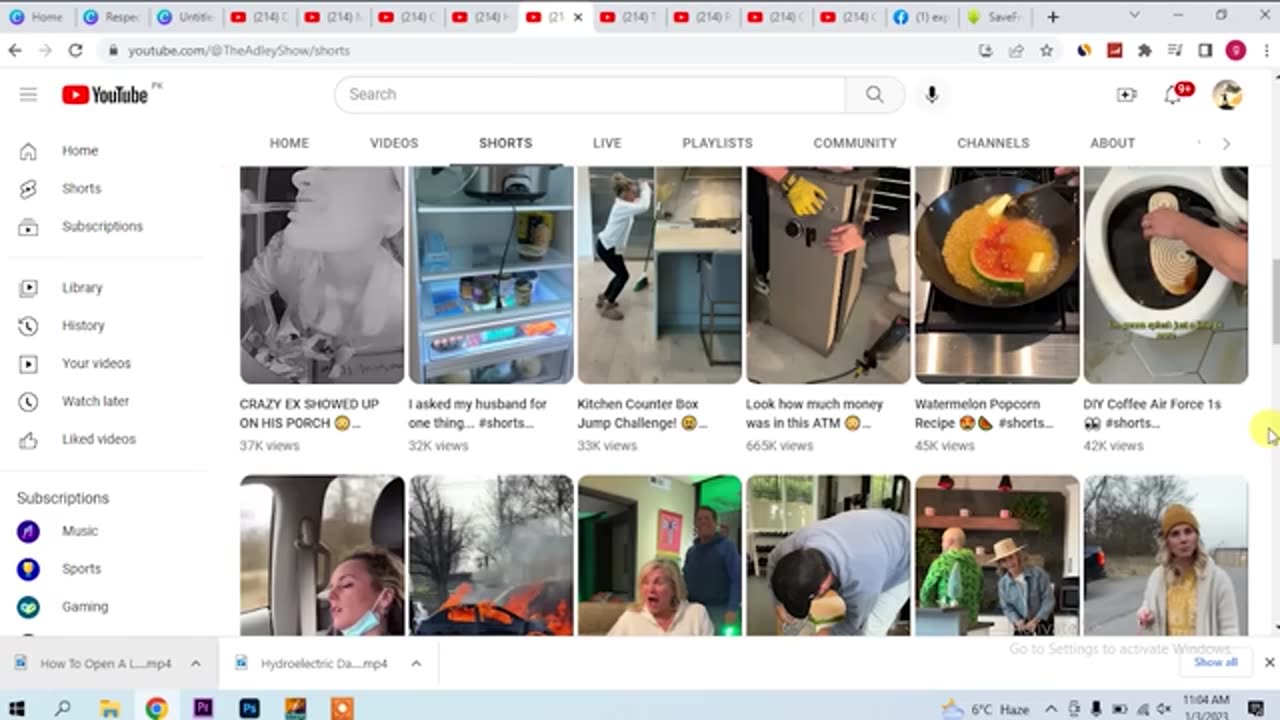Viewport: 1280px width, 720px height.
Task: Click the YouTube logo
Action: (105, 94)
